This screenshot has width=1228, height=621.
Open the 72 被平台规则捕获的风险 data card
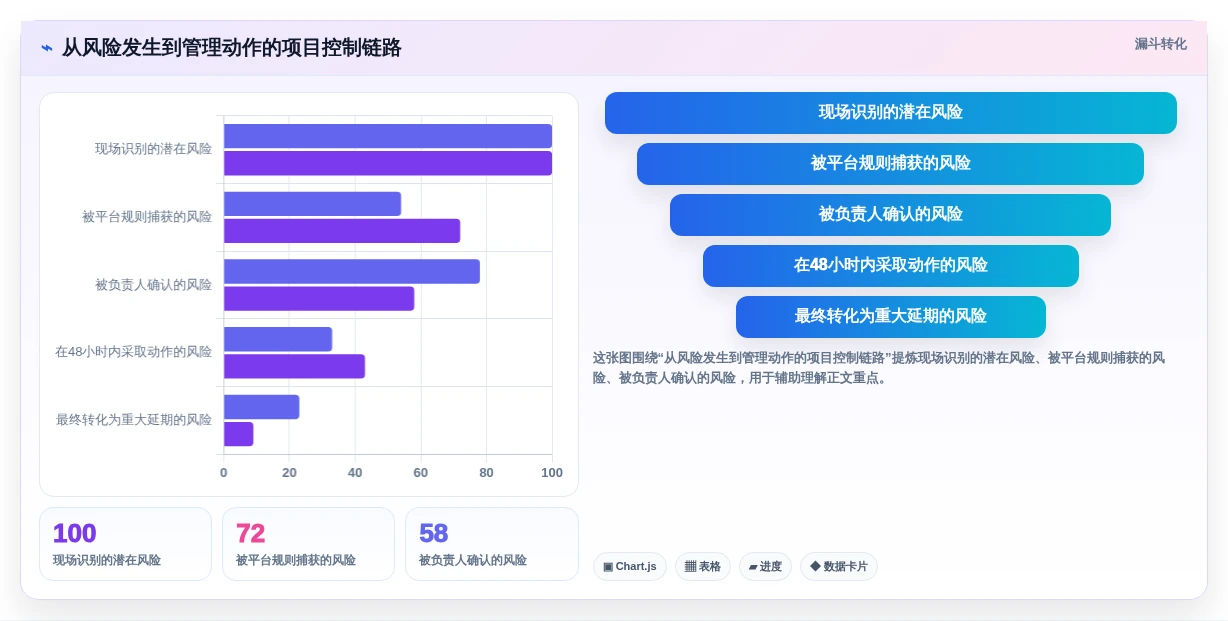click(x=308, y=544)
